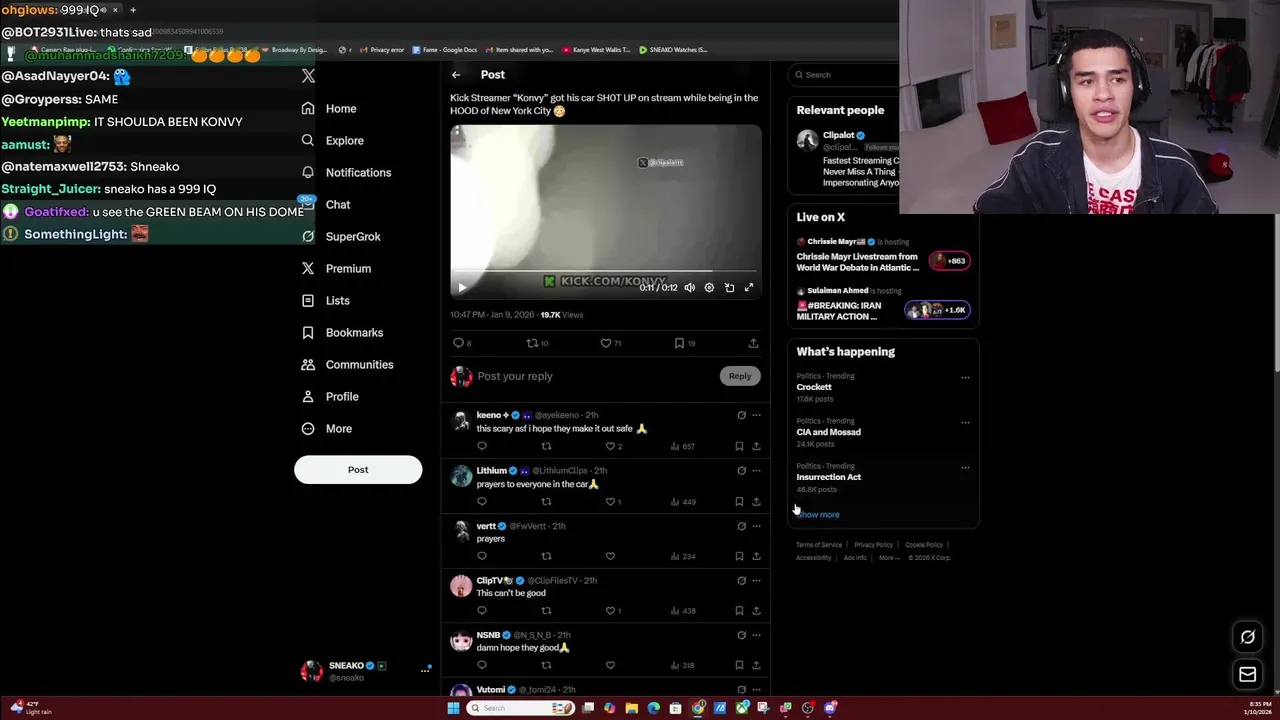Click Grok icon on vertt reply
The width and height of the screenshot is (1280, 720).
pos(741,525)
